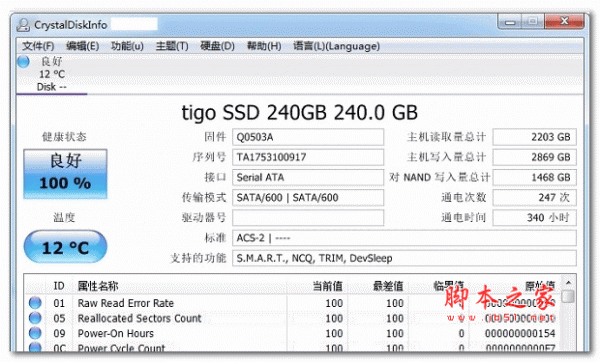Click the host writes value 2869 GB

(535, 157)
